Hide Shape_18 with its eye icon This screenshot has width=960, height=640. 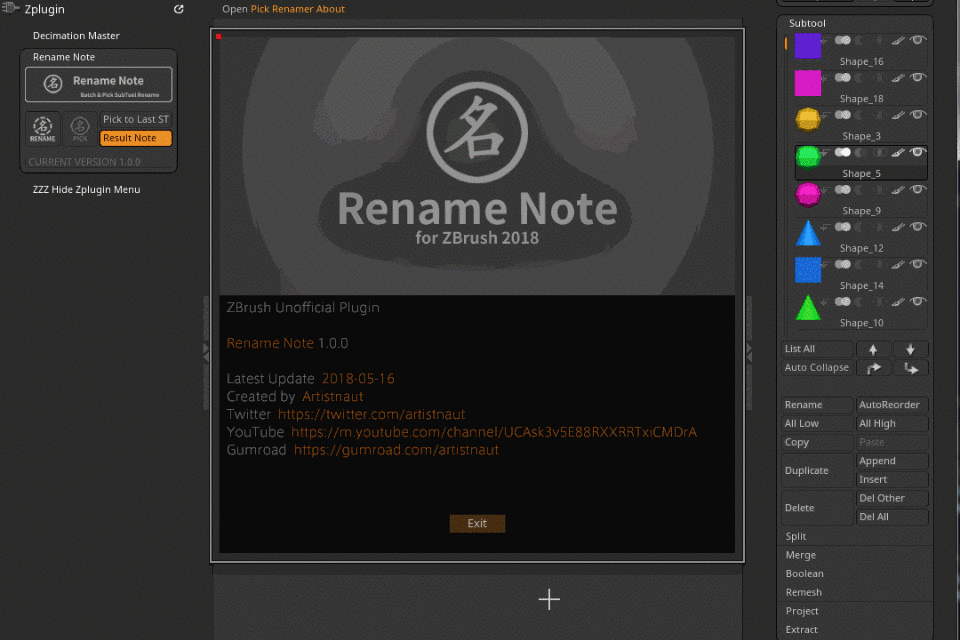(x=917, y=78)
